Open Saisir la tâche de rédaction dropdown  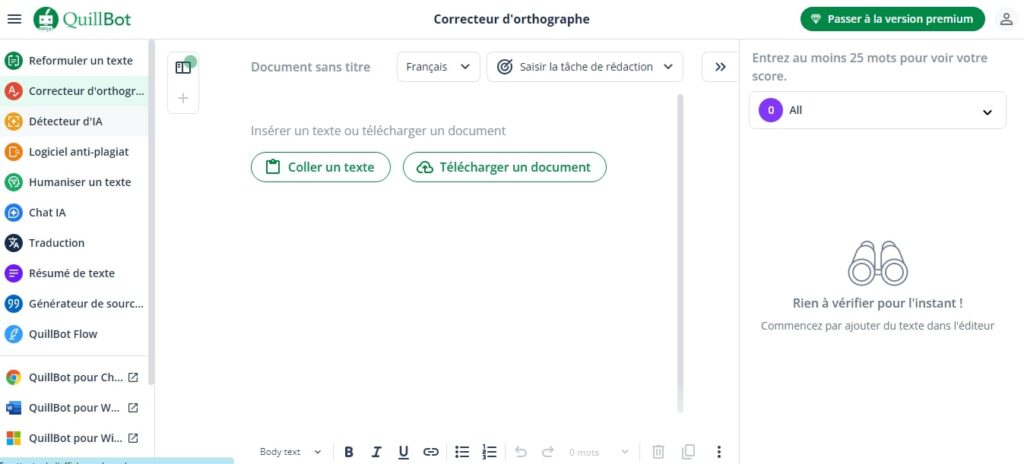pos(584,67)
